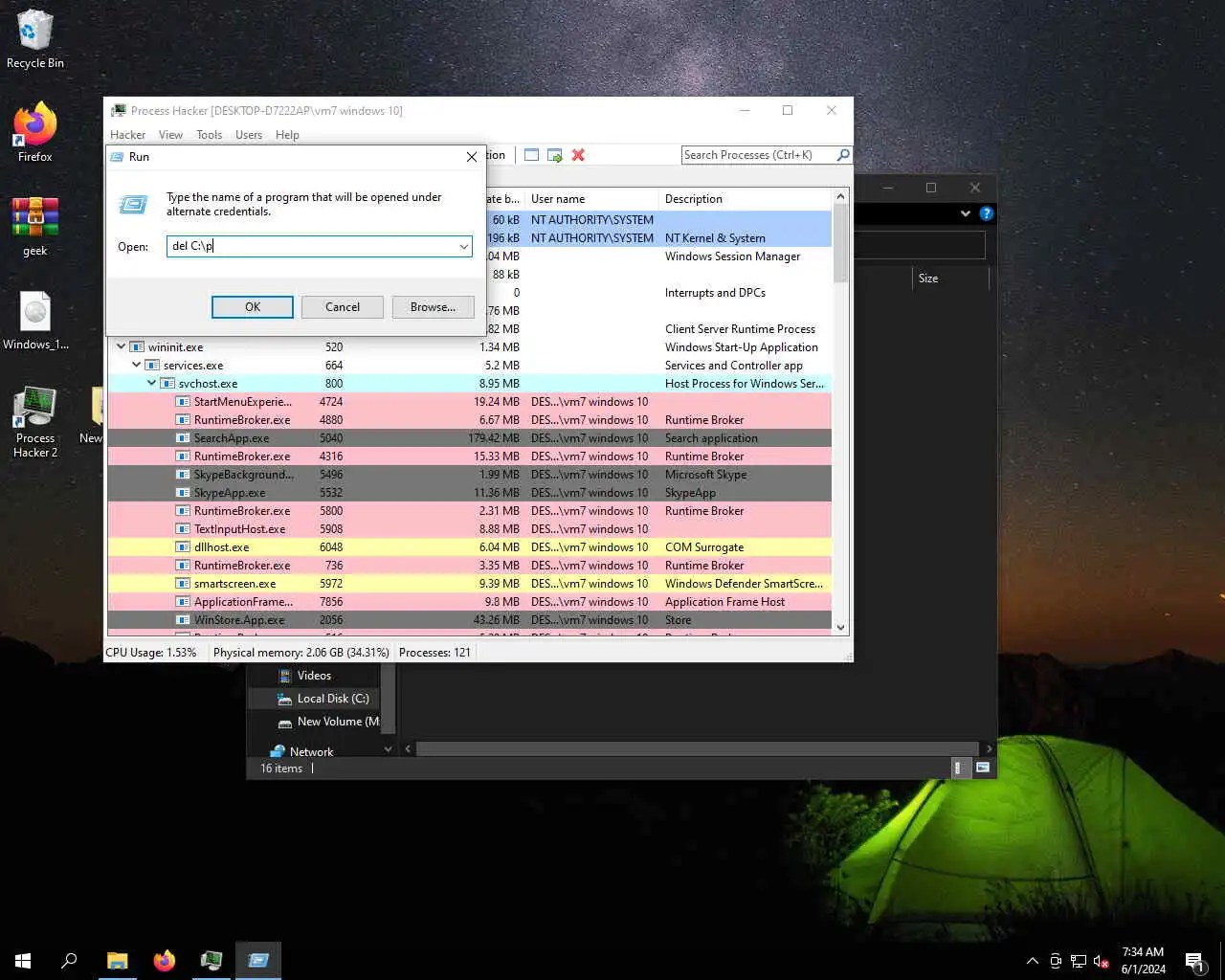Screen dimensions: 1225x980
Task: Click Cancel in the Run dialog
Action: point(343,307)
